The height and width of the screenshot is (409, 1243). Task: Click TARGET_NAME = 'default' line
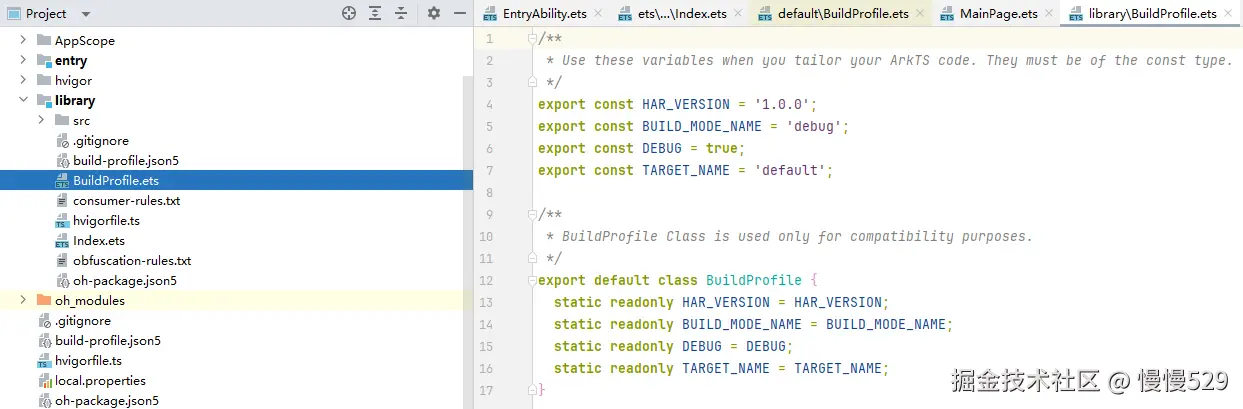point(685,170)
